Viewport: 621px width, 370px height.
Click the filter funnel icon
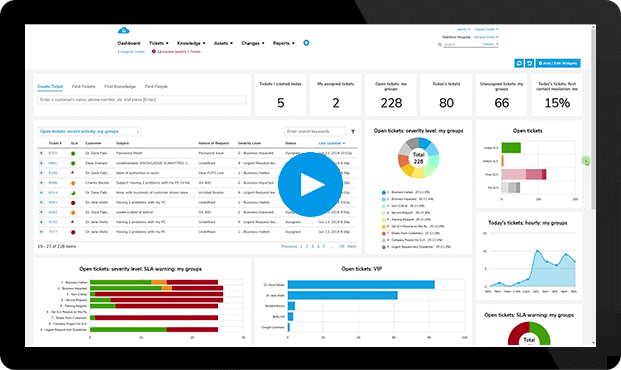pyautogui.click(x=353, y=132)
